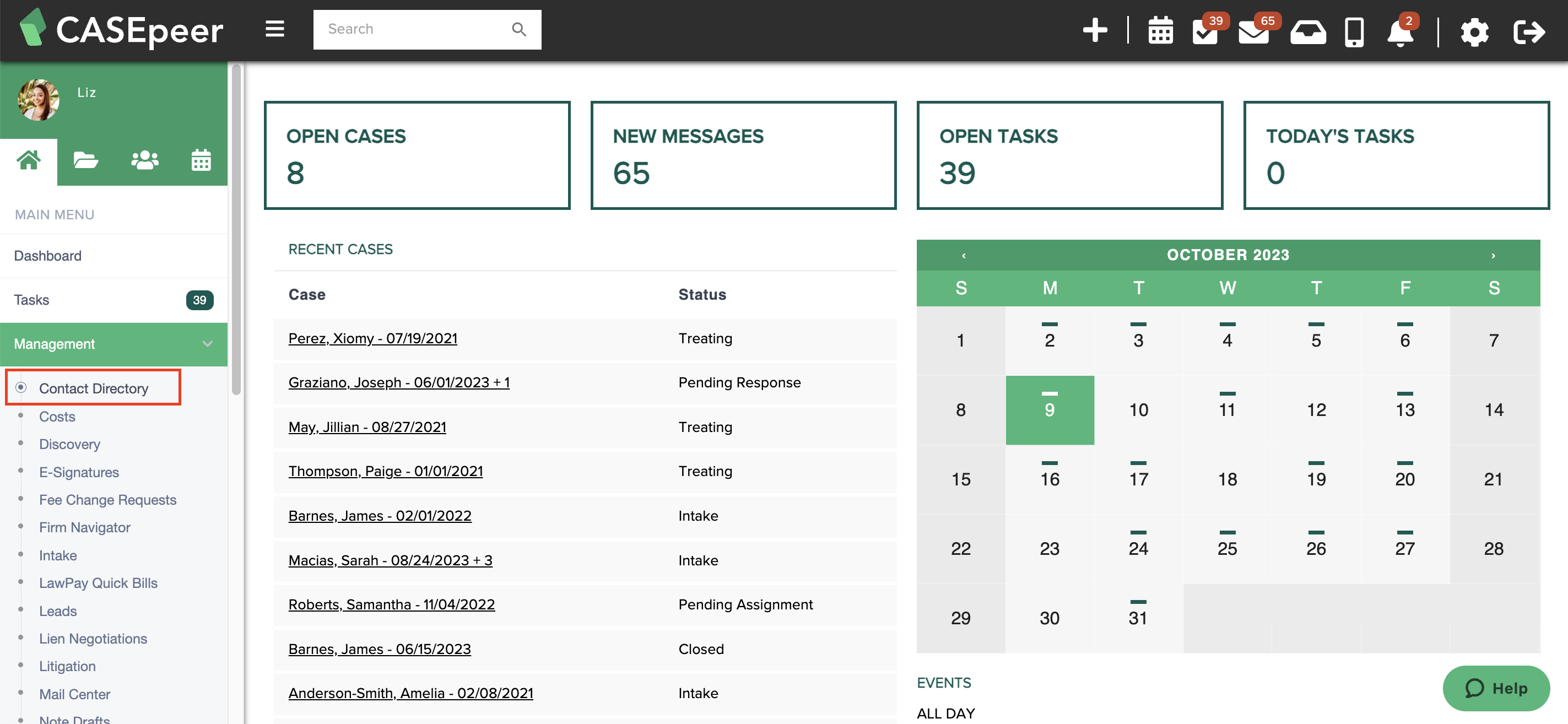Select October 2 on the calendar
Viewport: 1568px width, 724px height.
[1050, 341]
